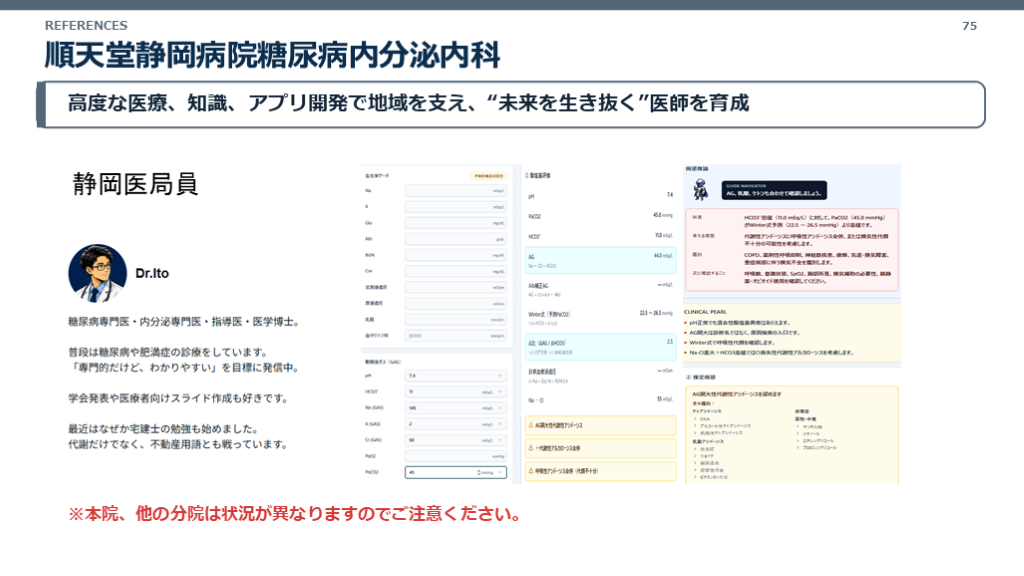Focus the pH blood gas input showing 7.4

(x=456, y=376)
